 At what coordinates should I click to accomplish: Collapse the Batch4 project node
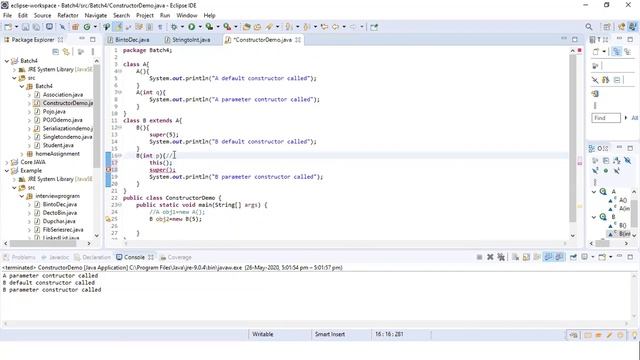(7, 61)
